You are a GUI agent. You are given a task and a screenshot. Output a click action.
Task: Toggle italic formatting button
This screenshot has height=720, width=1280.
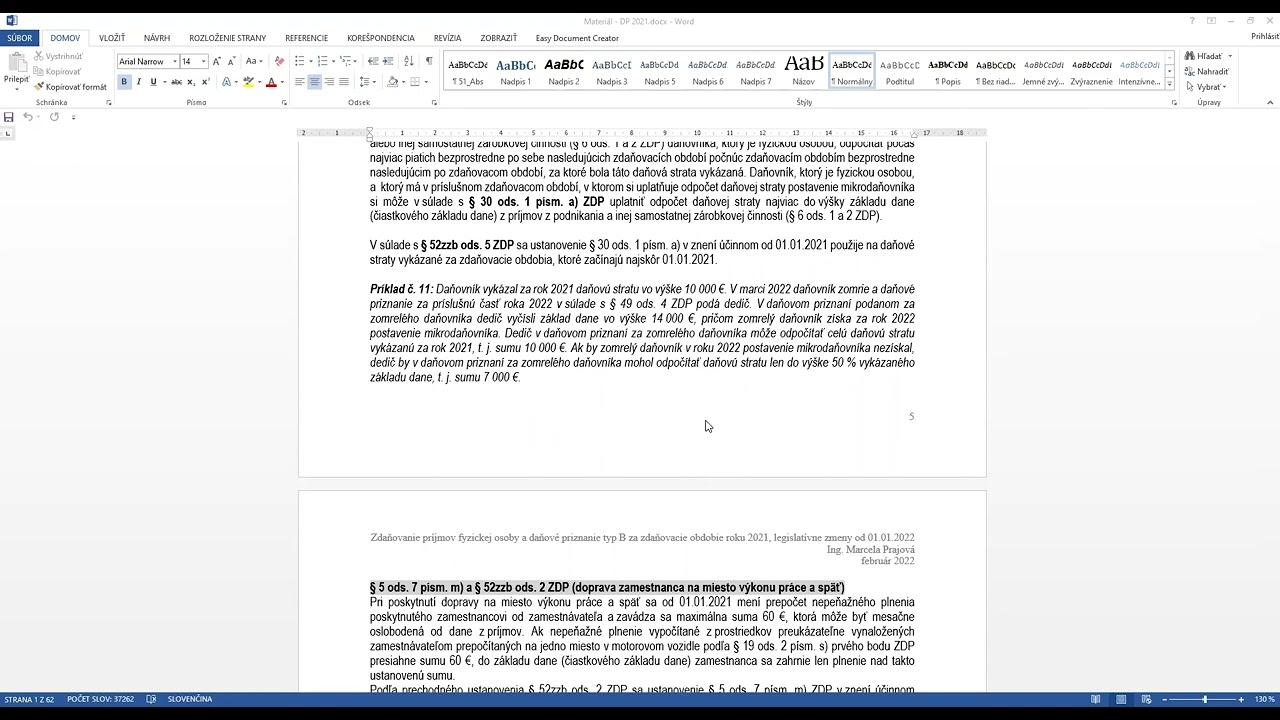[139, 82]
